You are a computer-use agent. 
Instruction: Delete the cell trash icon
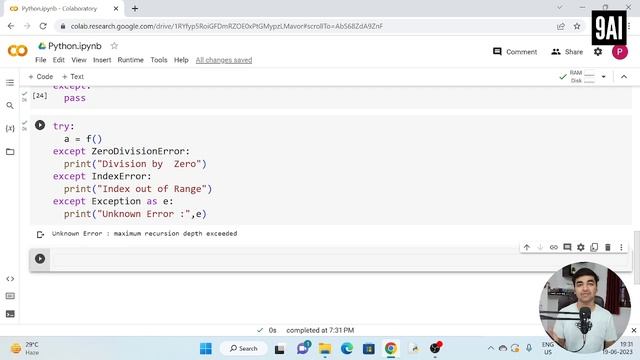click(608, 247)
